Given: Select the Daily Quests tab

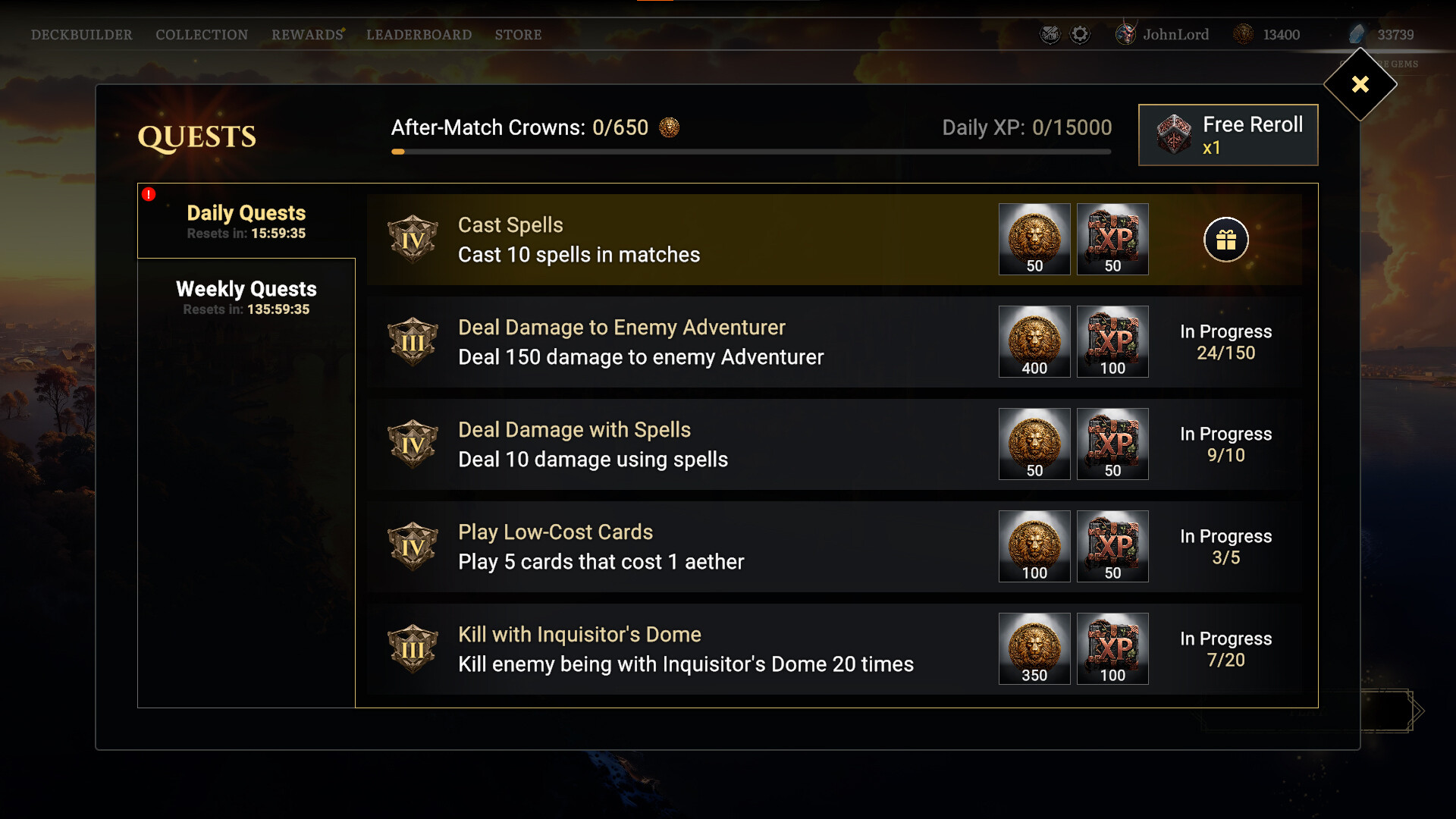Looking at the screenshot, I should (x=246, y=221).
